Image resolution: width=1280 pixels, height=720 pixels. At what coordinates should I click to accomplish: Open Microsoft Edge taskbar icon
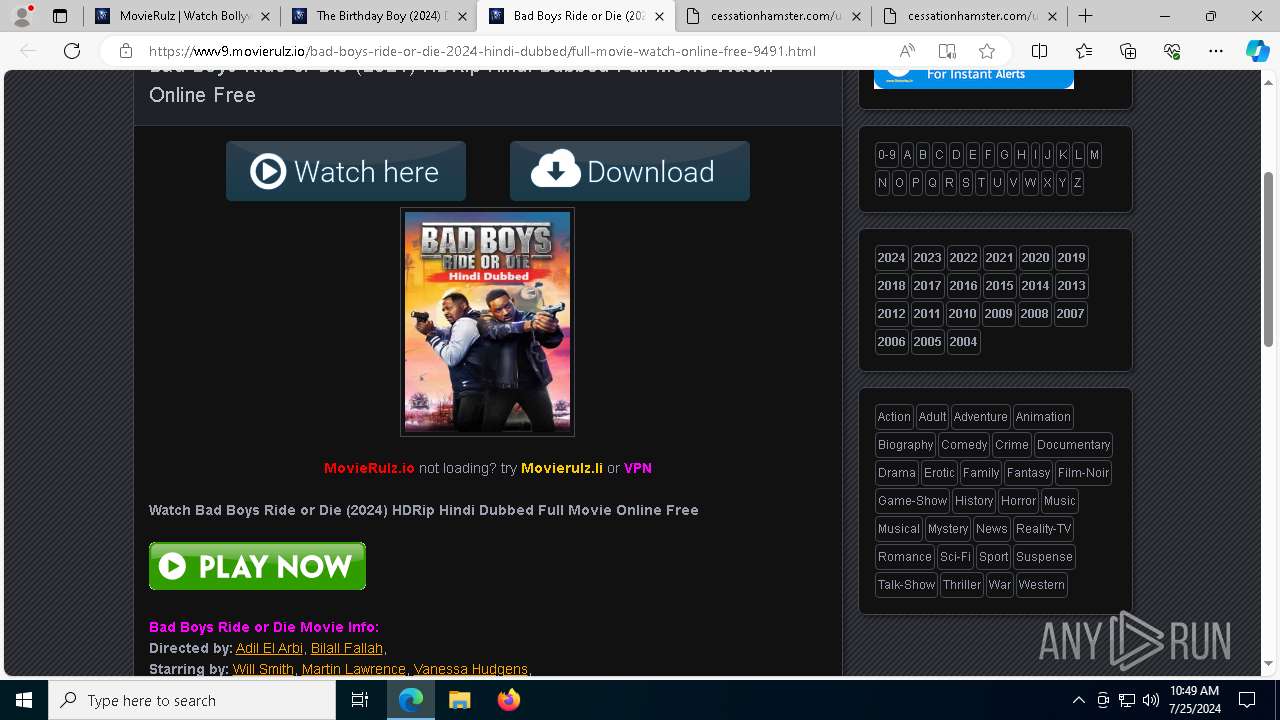[411, 700]
